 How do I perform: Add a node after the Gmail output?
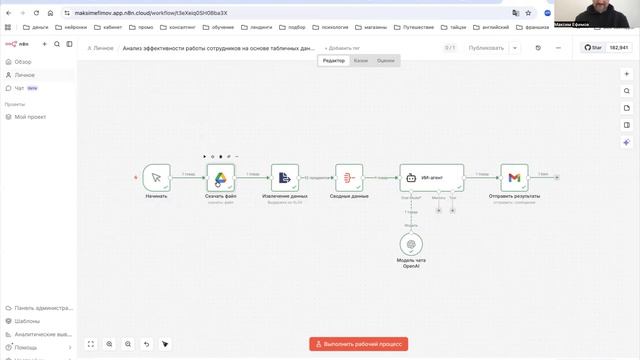coord(557,177)
